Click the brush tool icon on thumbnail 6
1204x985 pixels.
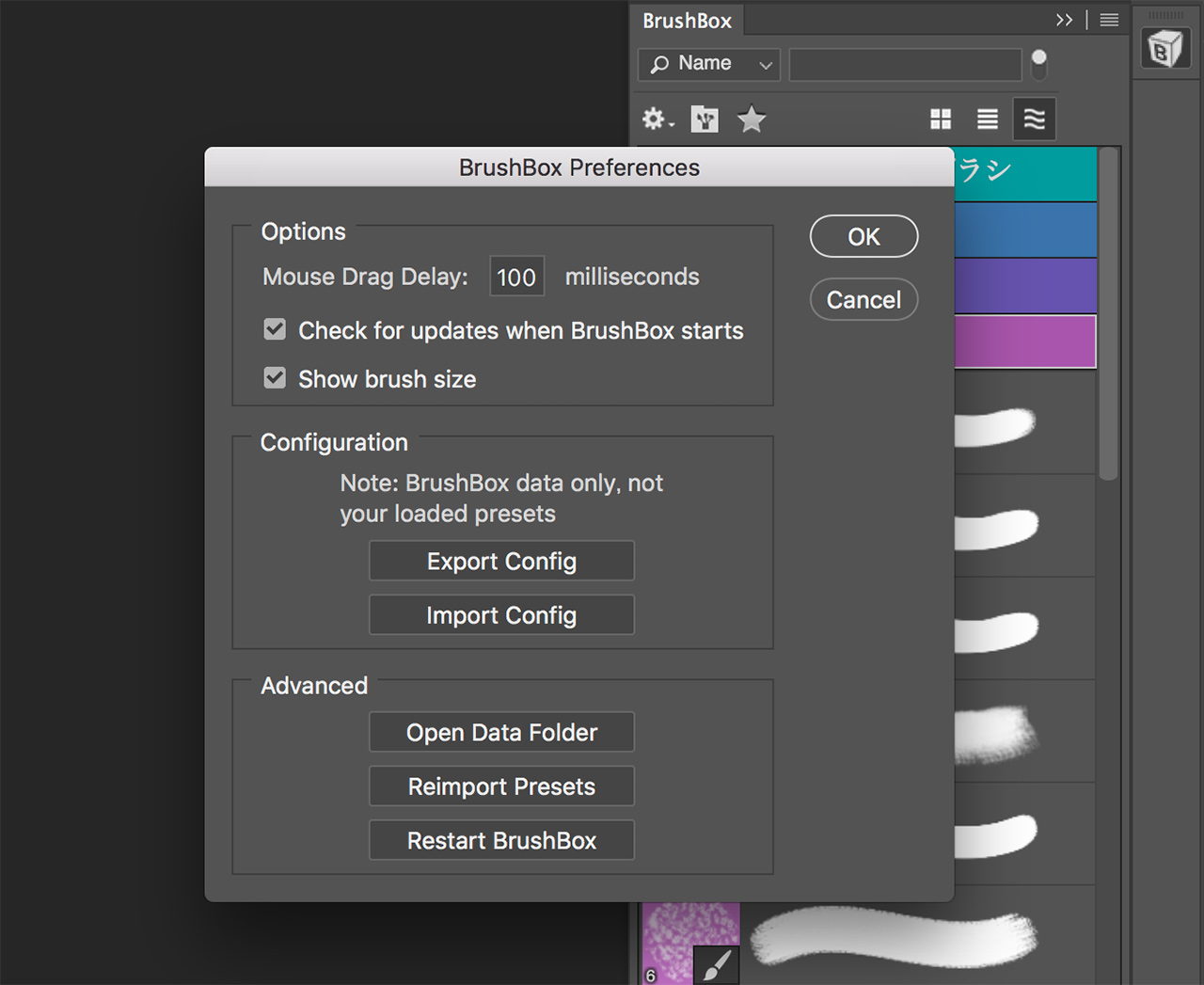click(x=716, y=964)
